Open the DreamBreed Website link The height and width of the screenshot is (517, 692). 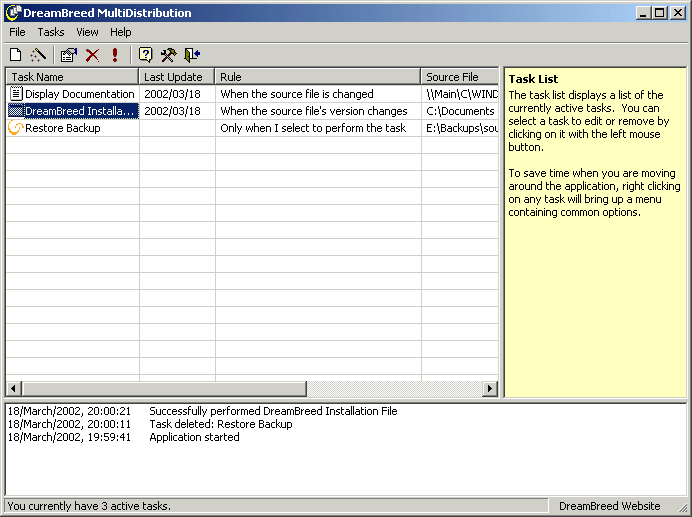click(x=609, y=506)
